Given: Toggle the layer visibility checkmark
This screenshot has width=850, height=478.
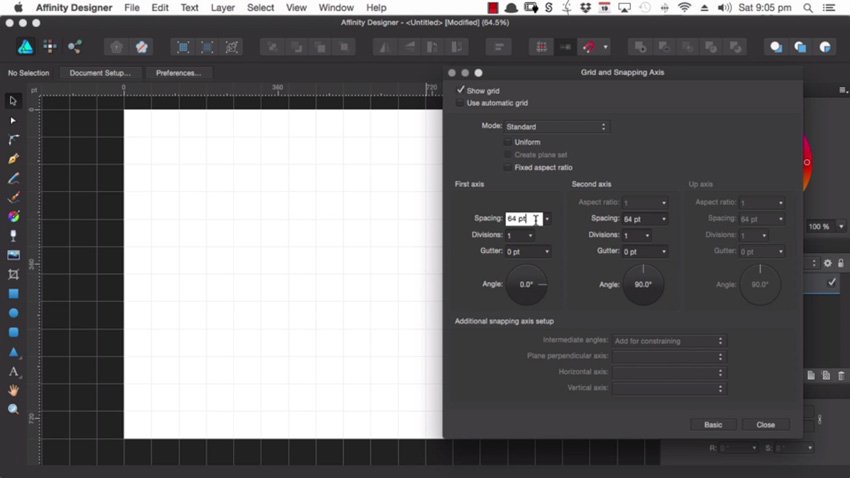Looking at the screenshot, I should tap(832, 282).
